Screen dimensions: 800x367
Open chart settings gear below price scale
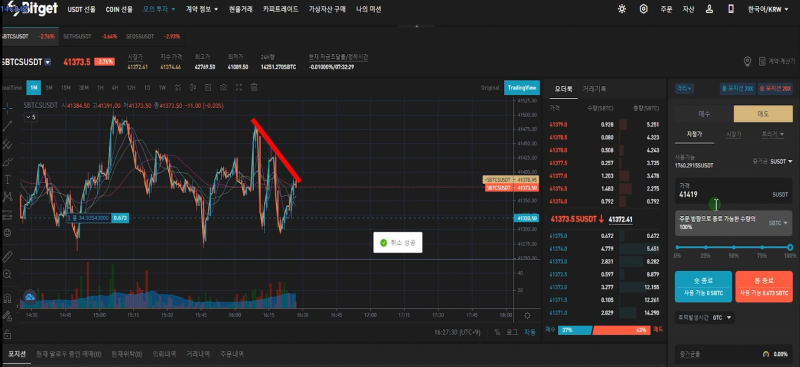(x=527, y=315)
